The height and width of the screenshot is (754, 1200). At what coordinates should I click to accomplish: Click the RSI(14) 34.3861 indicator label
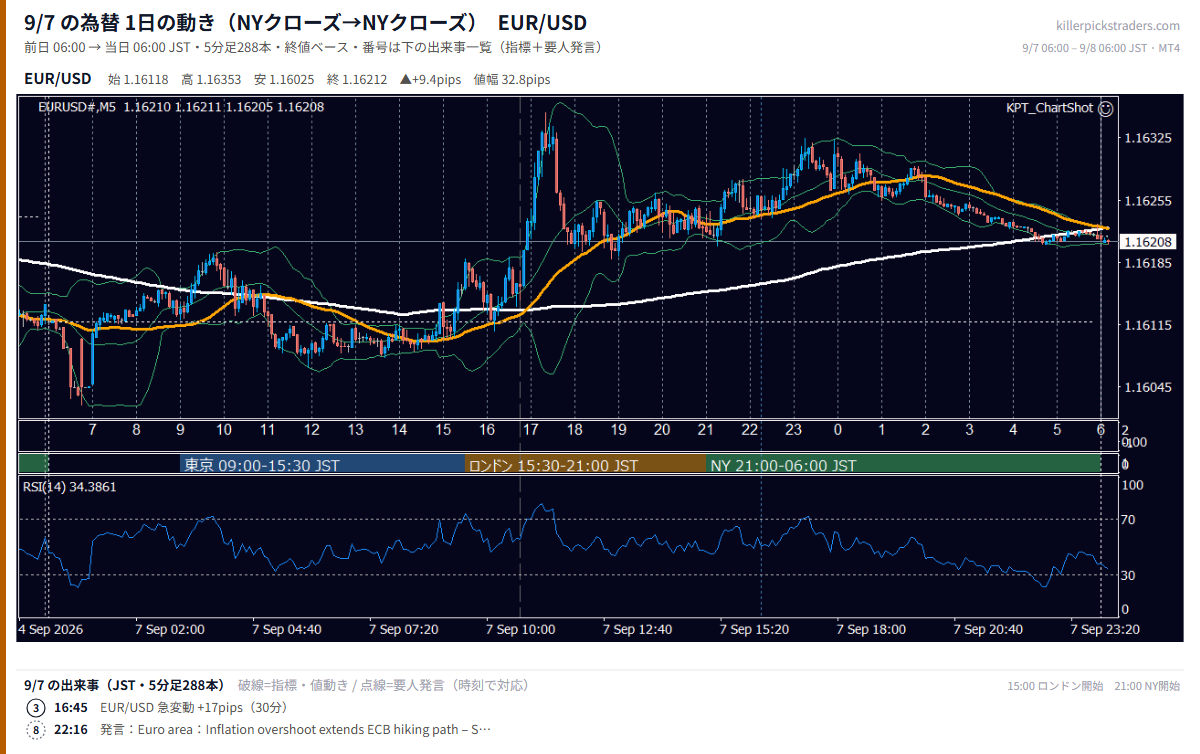click(70, 487)
